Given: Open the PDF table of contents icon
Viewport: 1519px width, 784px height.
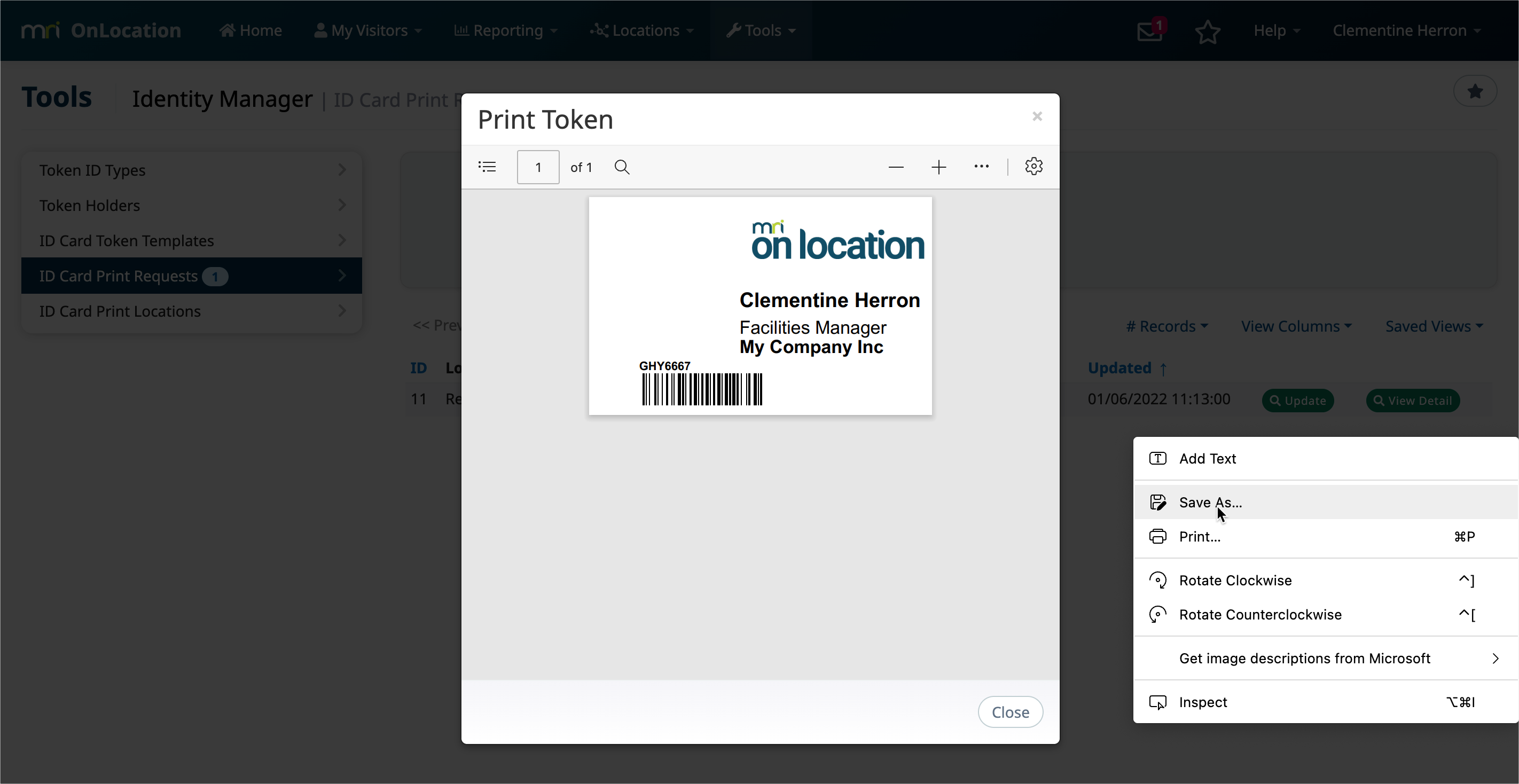Looking at the screenshot, I should (487, 167).
